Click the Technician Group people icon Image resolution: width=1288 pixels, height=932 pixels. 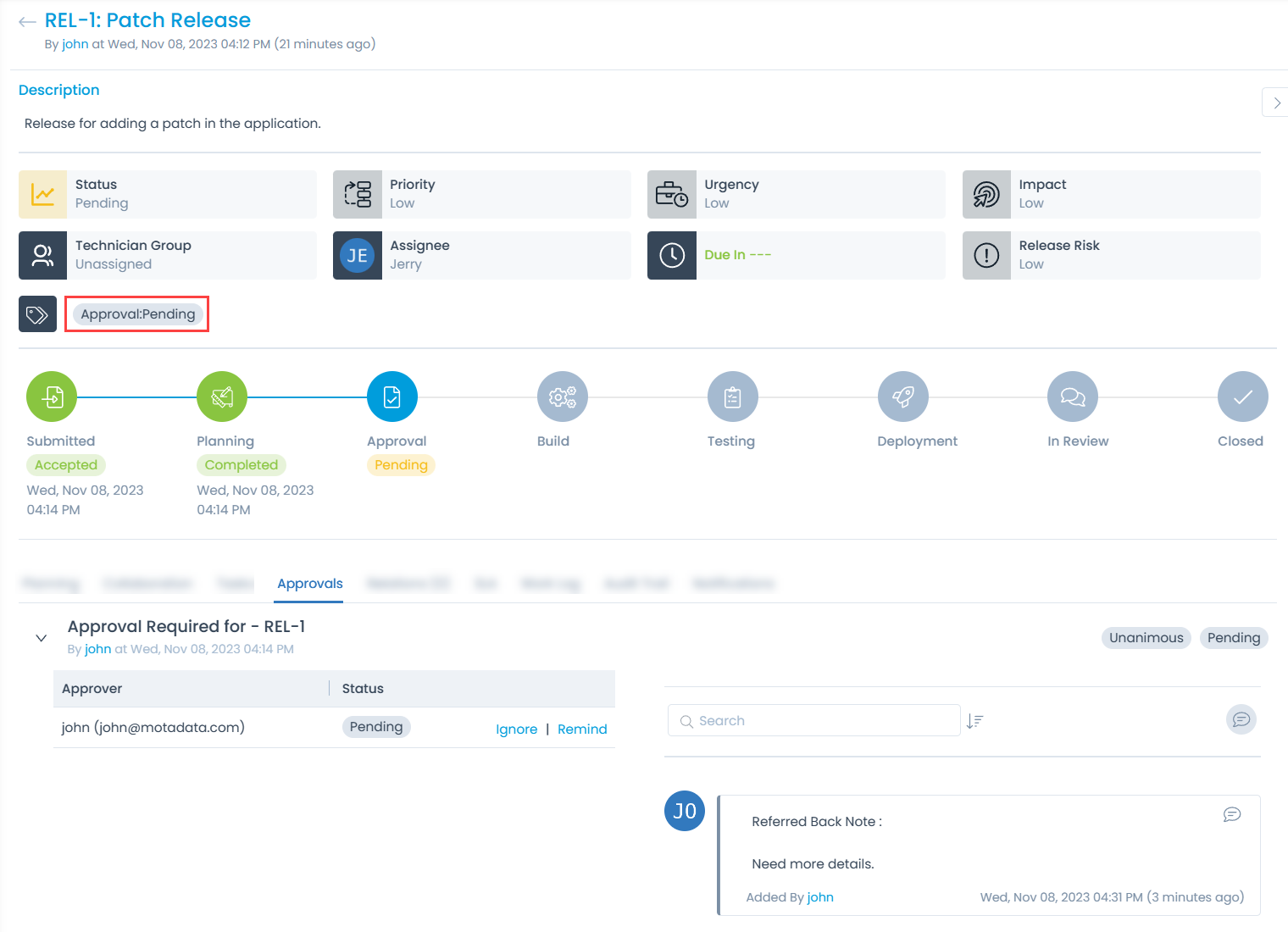click(x=42, y=255)
